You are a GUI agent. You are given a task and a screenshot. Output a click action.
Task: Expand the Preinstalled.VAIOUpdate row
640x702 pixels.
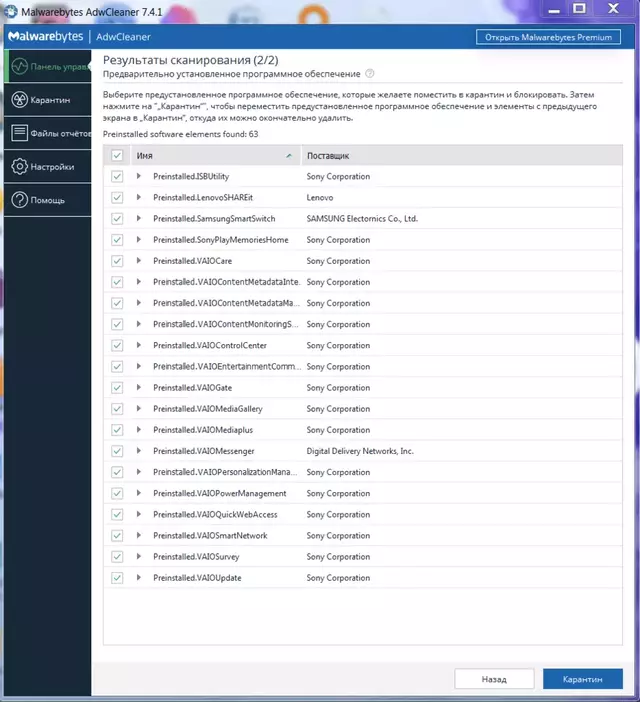coord(139,577)
